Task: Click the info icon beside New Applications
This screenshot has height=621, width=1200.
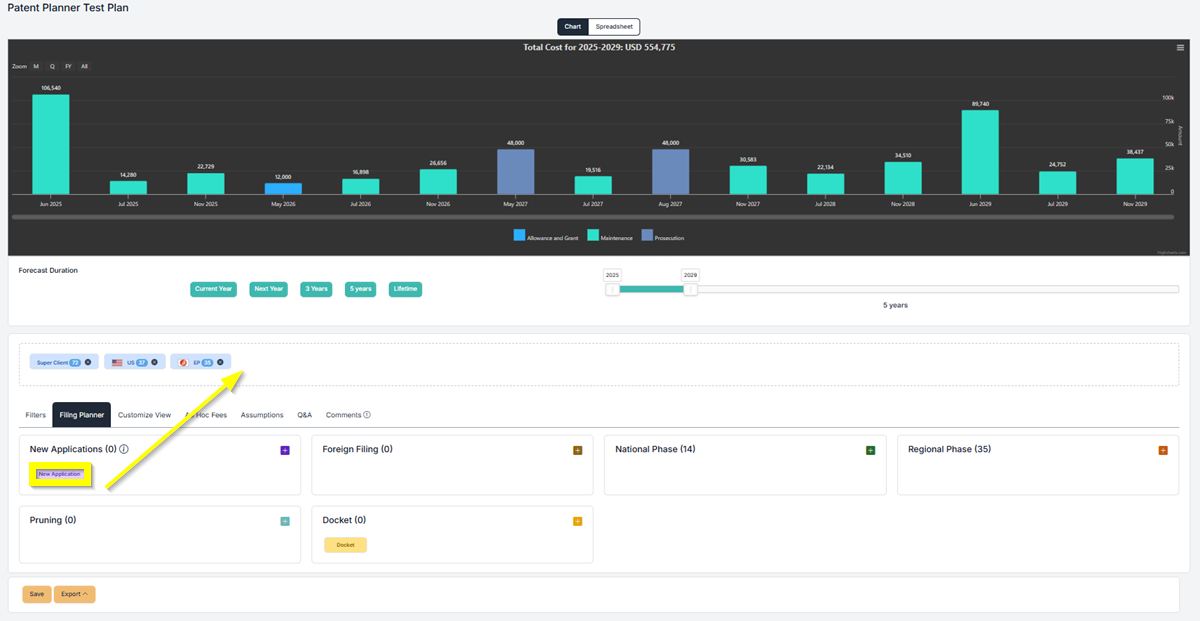Action: click(124, 450)
